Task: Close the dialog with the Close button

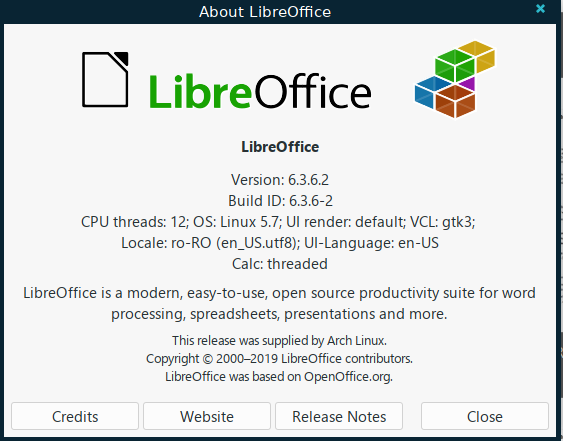Action: 485,416
